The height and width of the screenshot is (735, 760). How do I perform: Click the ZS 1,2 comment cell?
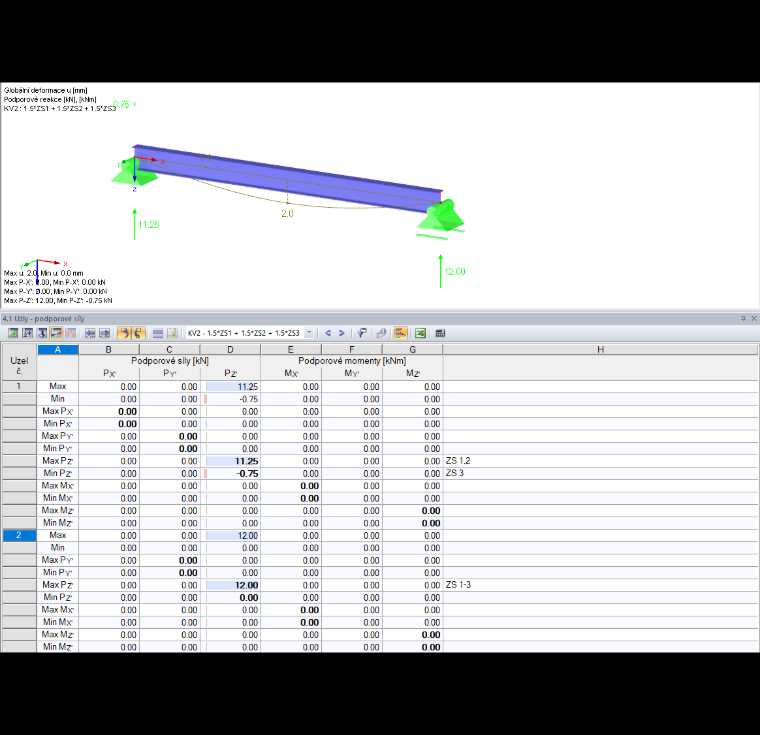[600, 461]
